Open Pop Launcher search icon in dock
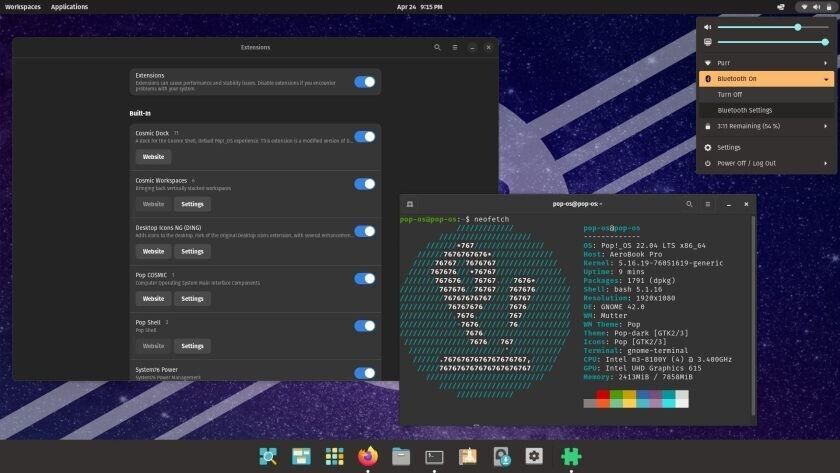The image size is (840, 473). click(x=268, y=456)
